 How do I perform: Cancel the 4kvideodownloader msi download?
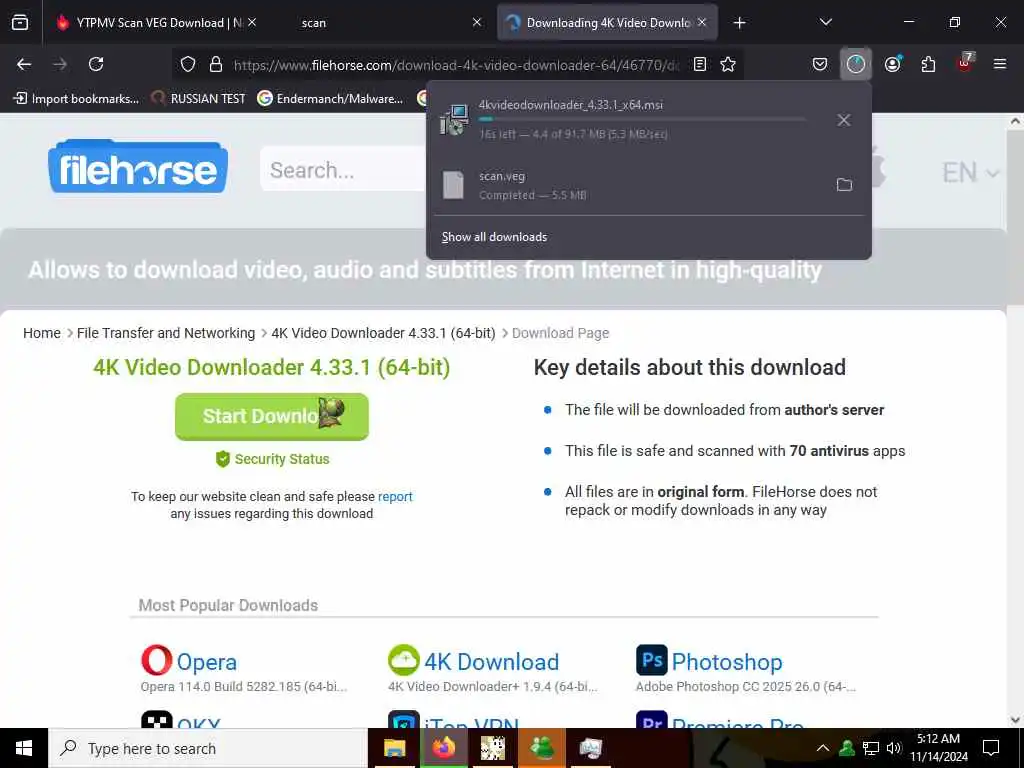click(x=844, y=120)
